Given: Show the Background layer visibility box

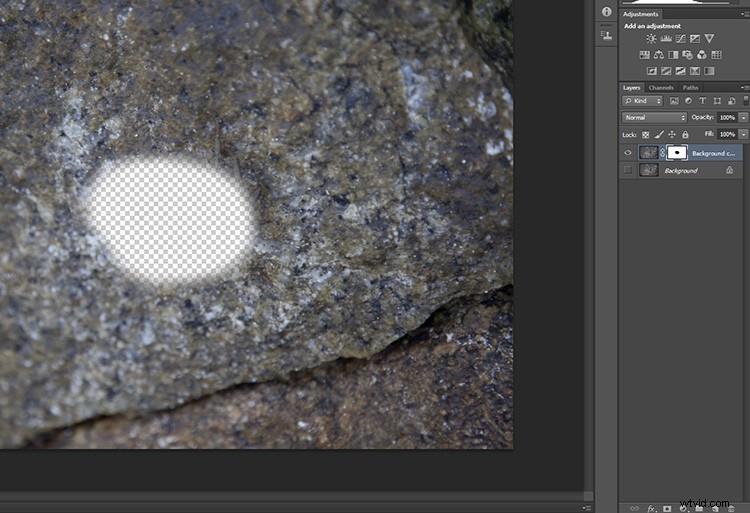Looking at the screenshot, I should pyautogui.click(x=628, y=170).
